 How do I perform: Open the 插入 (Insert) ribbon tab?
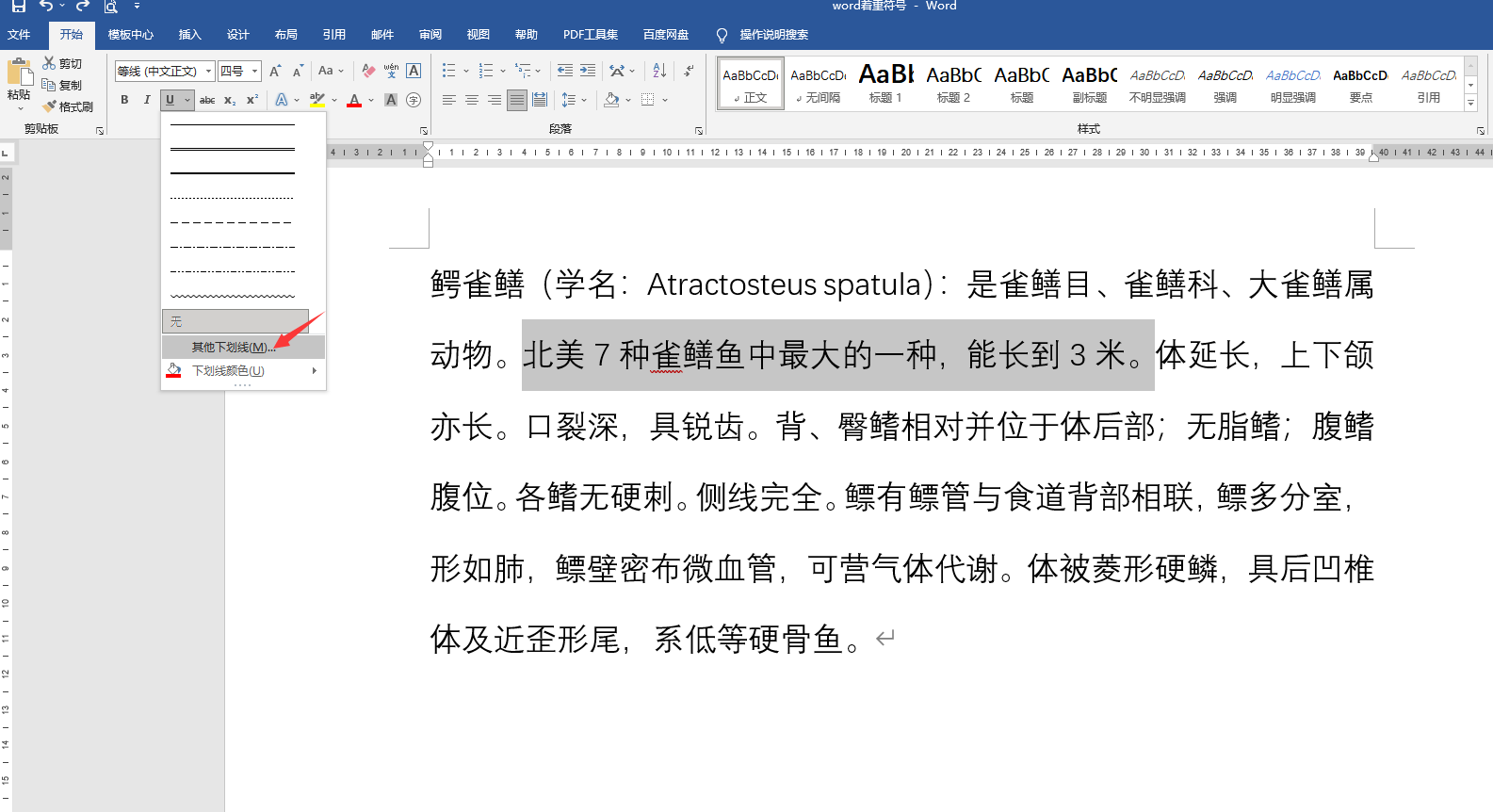tap(189, 35)
